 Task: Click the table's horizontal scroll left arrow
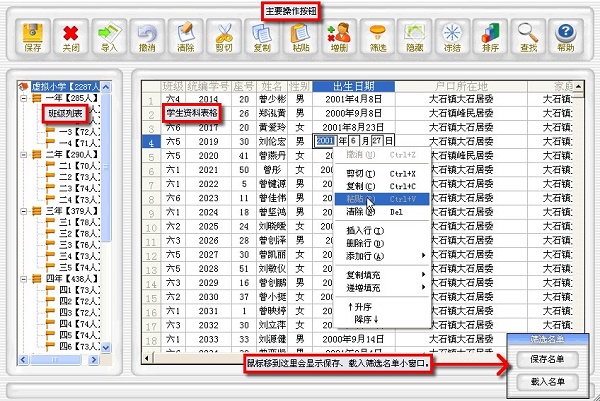pyautogui.click(x=147, y=359)
